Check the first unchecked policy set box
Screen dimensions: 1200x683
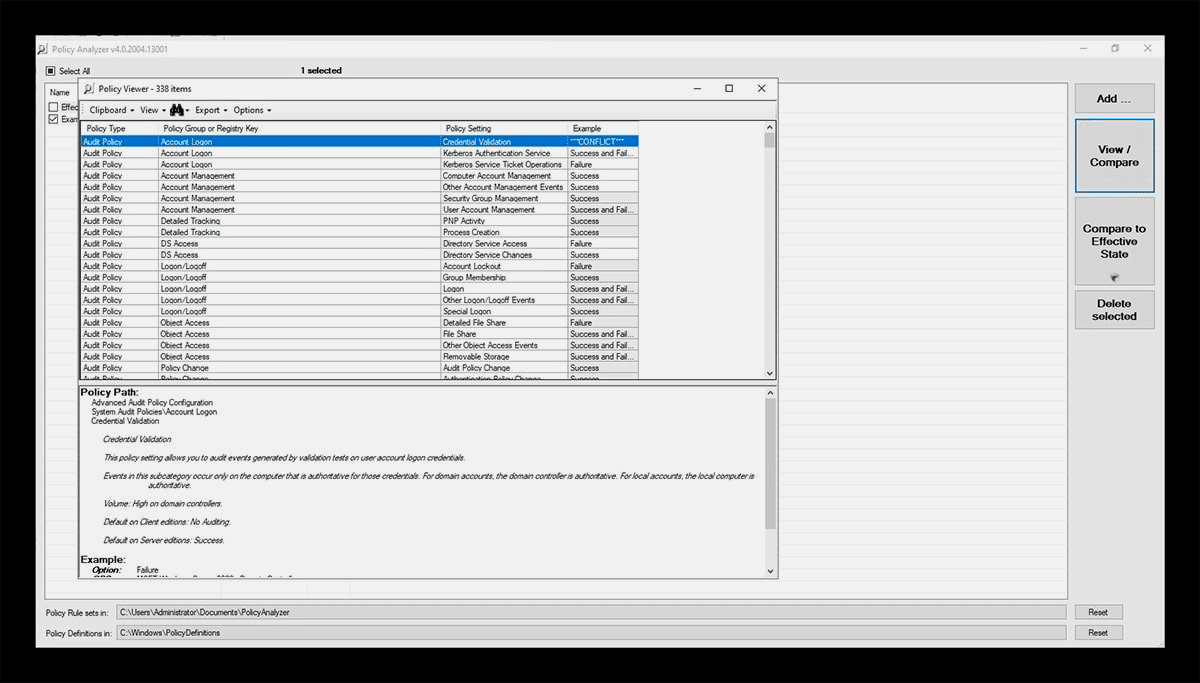tap(54, 107)
